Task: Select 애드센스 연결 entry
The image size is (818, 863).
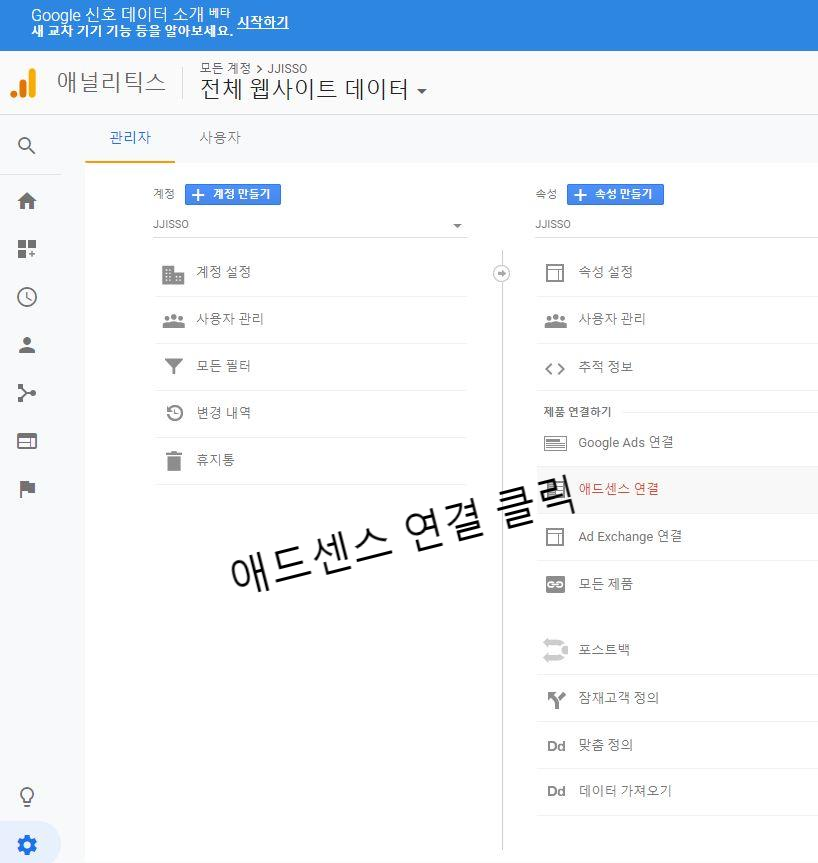Action: pos(677,490)
